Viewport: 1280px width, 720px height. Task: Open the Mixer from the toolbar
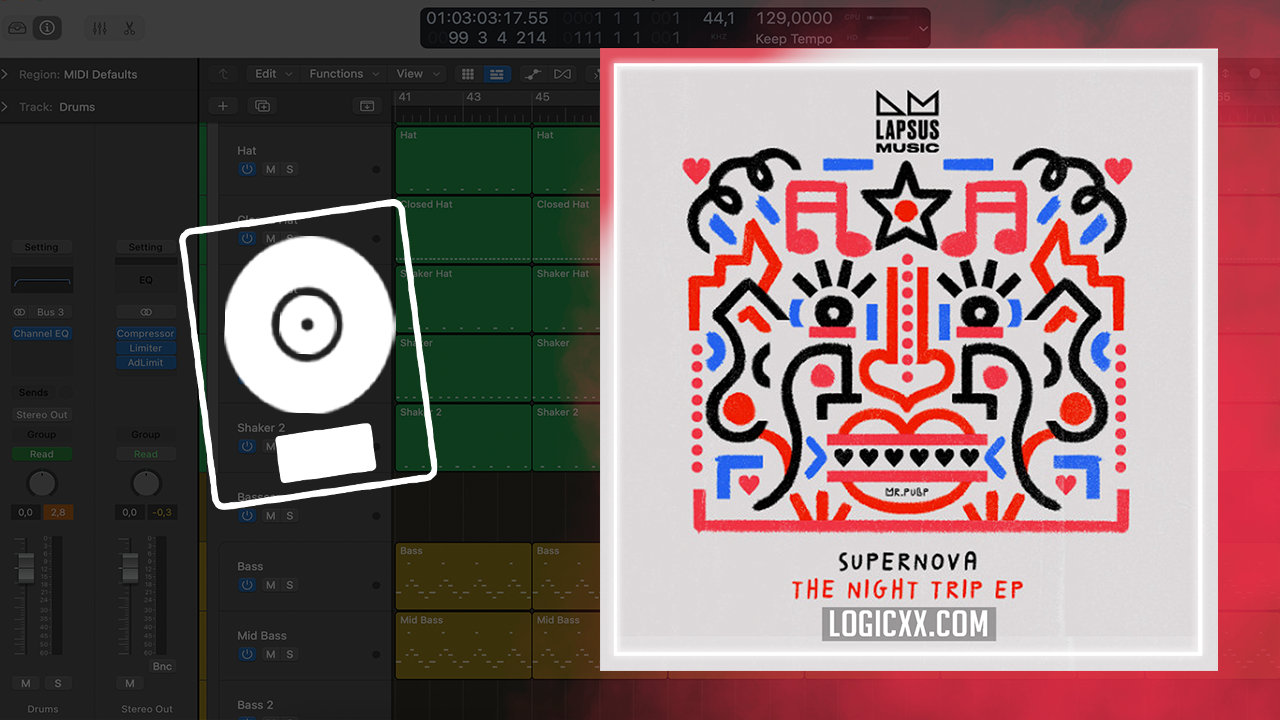point(100,28)
